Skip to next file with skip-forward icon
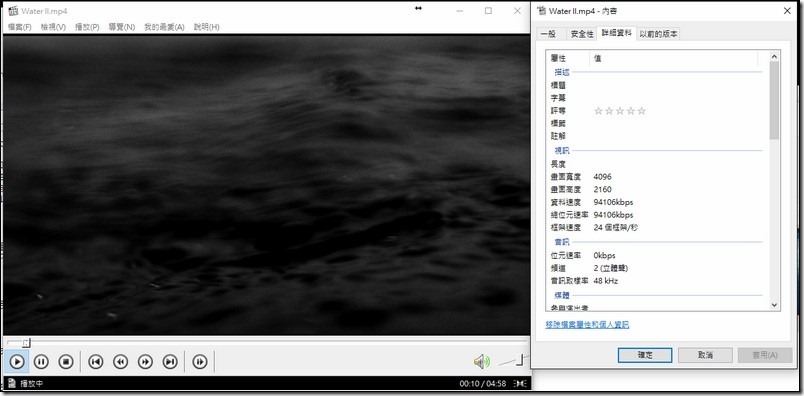804x396 pixels. (170, 362)
